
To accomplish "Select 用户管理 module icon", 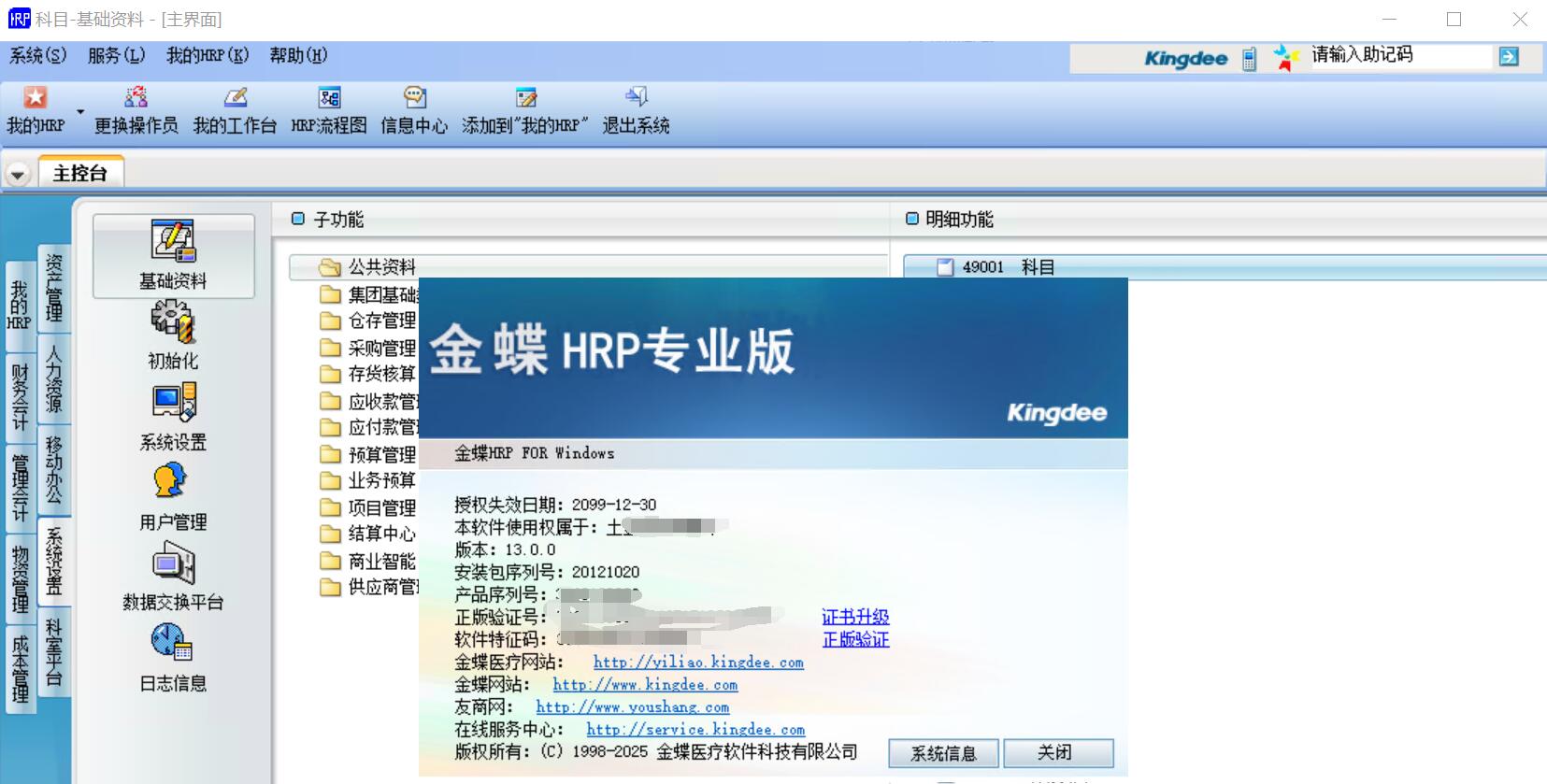I will (x=170, y=482).
